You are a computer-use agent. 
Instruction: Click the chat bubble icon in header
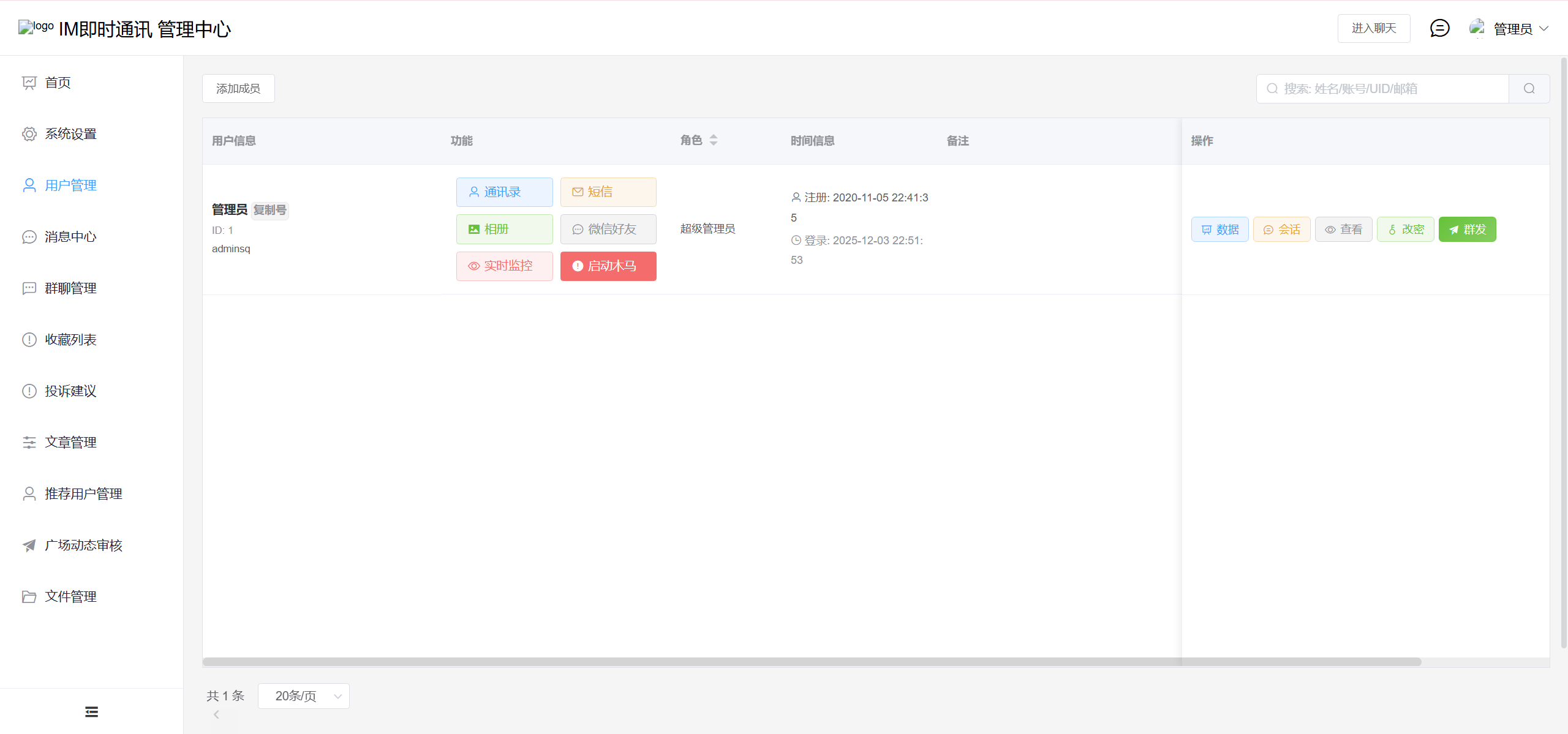(x=1439, y=28)
